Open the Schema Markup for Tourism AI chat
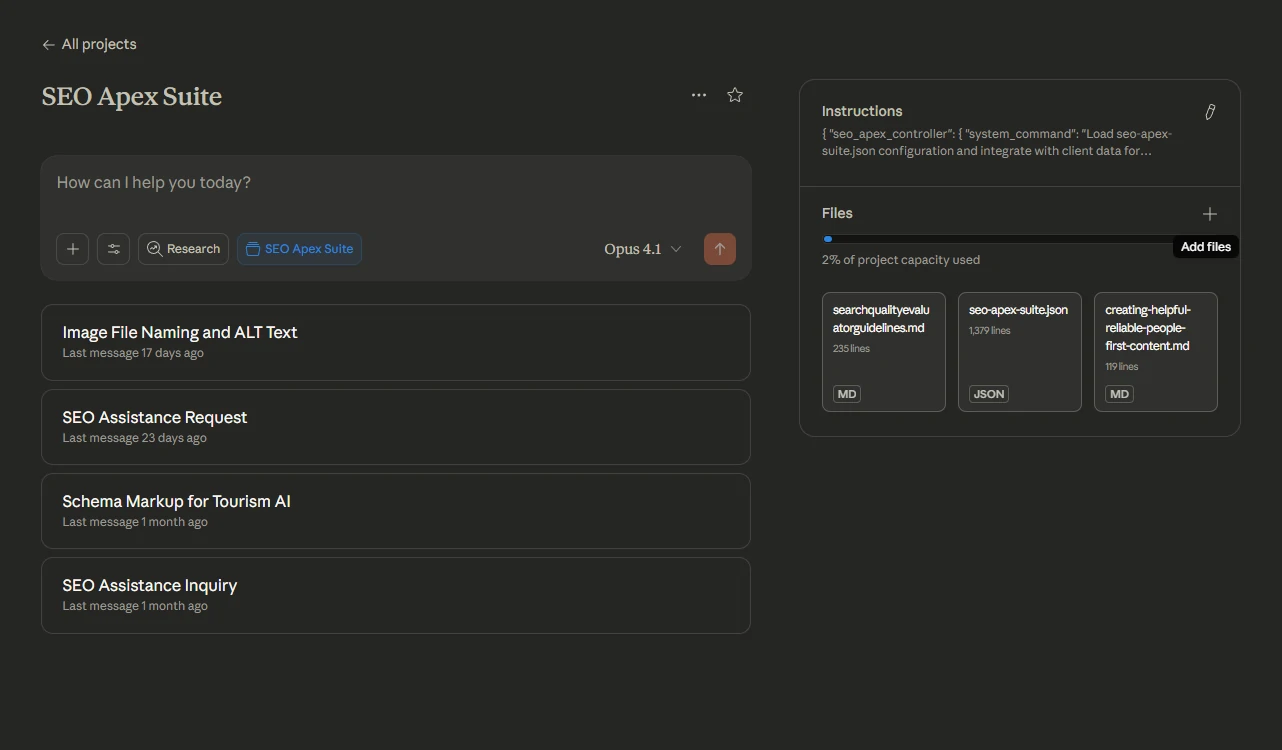This screenshot has width=1282, height=750. [396, 511]
